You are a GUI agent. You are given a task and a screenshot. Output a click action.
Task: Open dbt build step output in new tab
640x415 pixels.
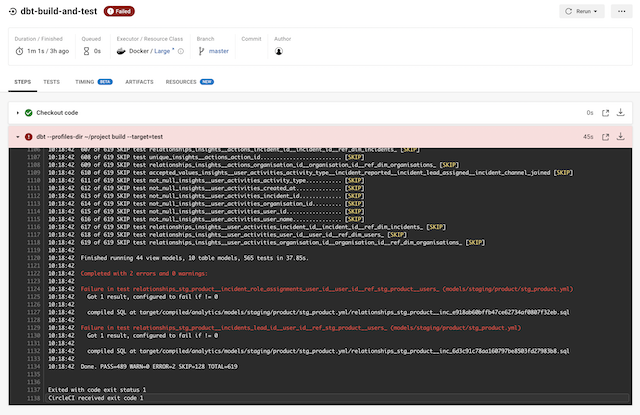coord(606,136)
